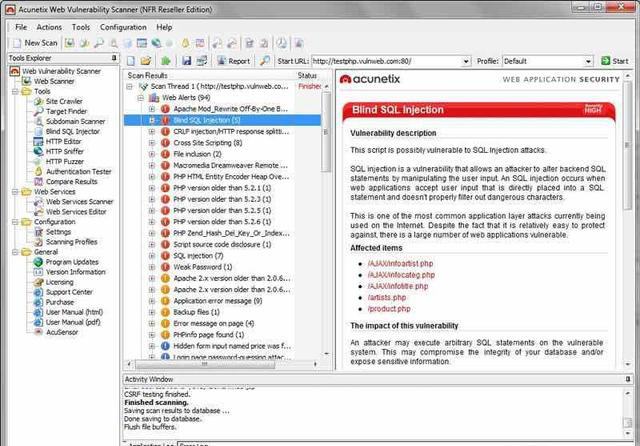Select the Weak Password (1) alert row
Viewport: 640px width, 446px height.
point(202,267)
